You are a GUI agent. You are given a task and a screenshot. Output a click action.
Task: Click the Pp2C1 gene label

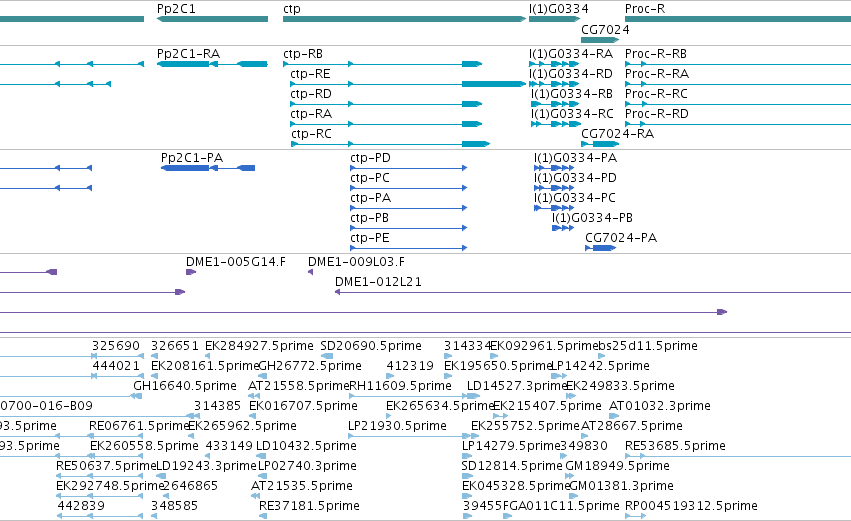pyautogui.click(x=176, y=9)
